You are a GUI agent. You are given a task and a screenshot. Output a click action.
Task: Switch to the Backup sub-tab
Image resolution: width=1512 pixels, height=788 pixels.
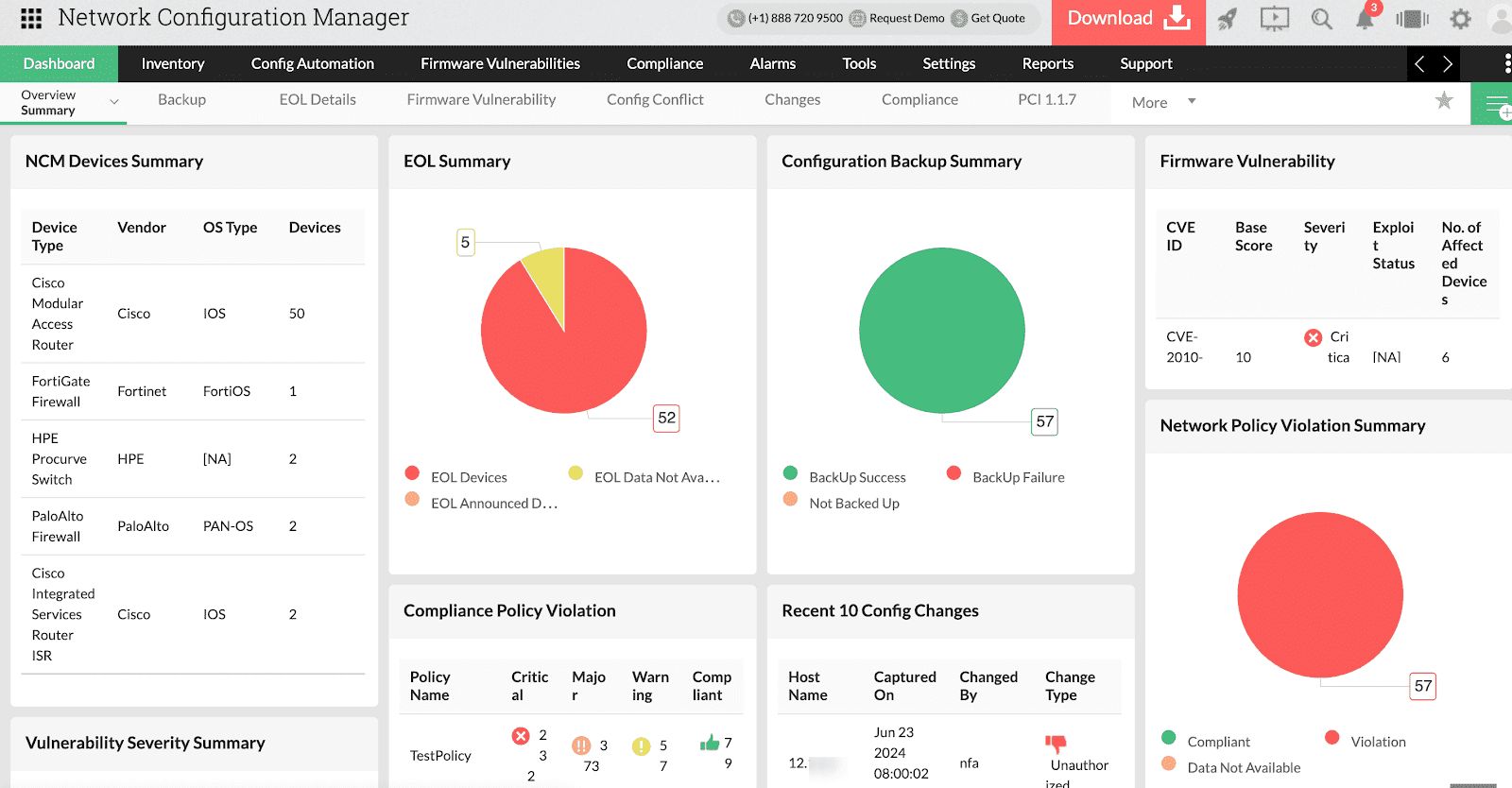(181, 99)
